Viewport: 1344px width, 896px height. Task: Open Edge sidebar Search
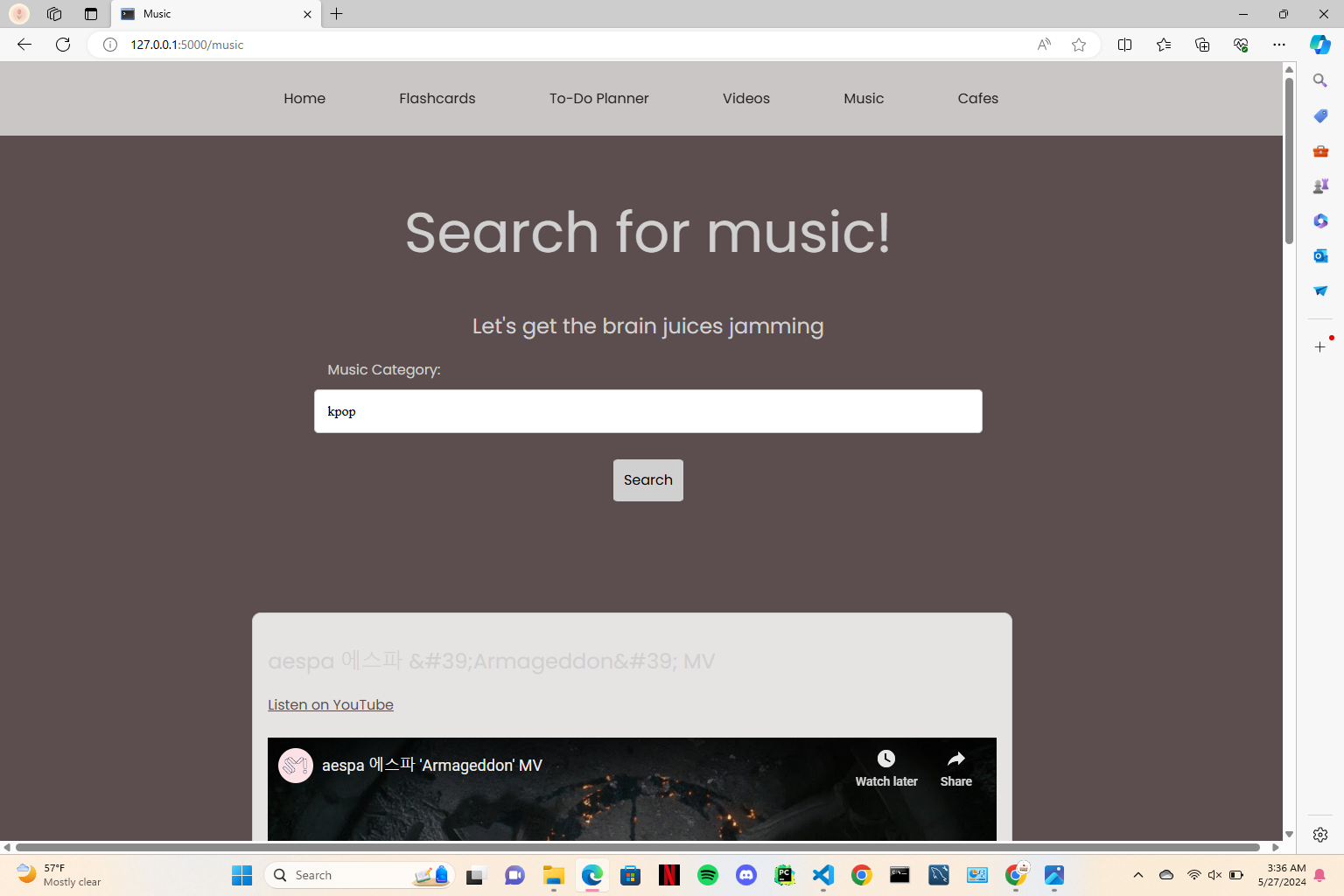[1320, 80]
